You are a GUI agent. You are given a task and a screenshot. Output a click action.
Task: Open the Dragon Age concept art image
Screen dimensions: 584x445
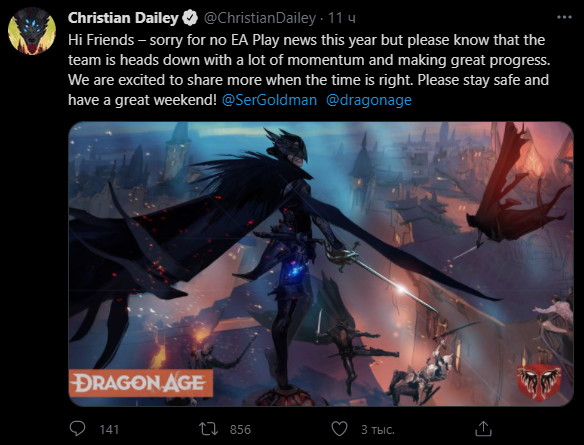[x=321, y=264]
